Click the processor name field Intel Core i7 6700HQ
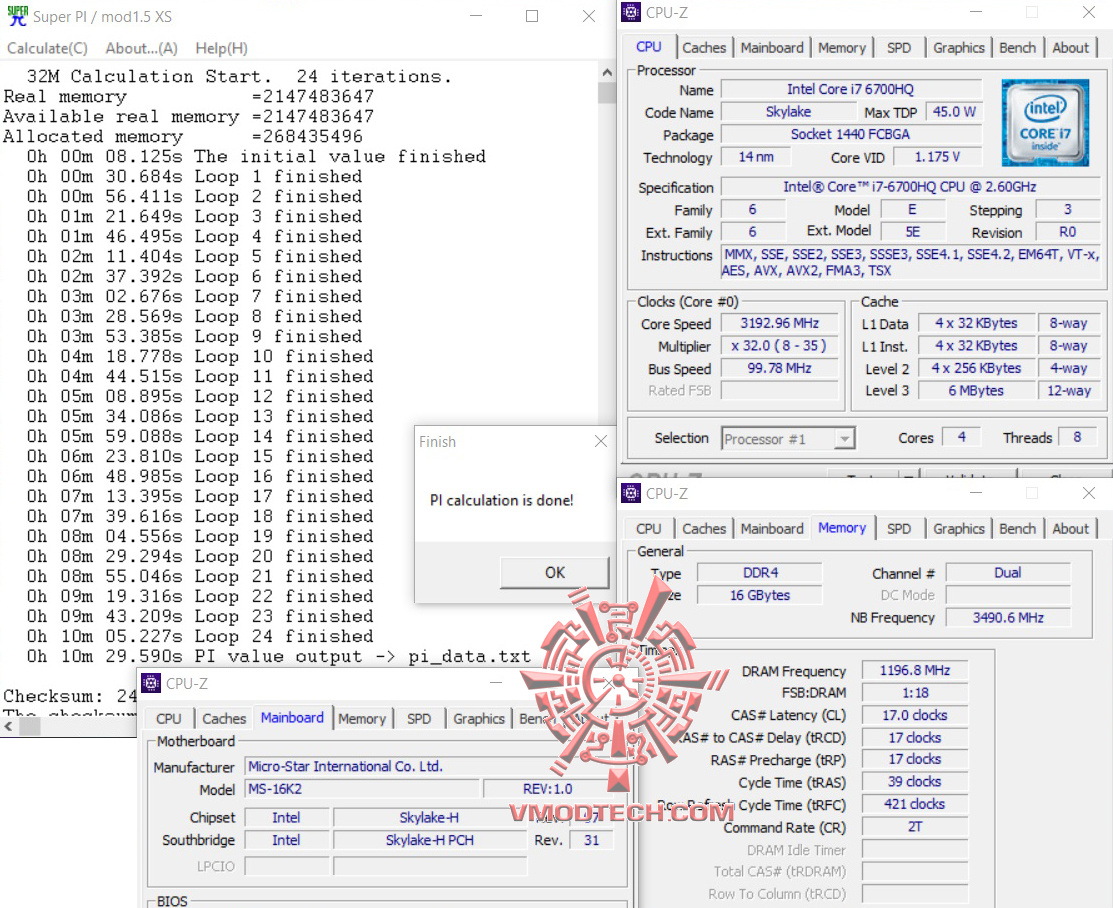1113x908 pixels. [x=851, y=89]
